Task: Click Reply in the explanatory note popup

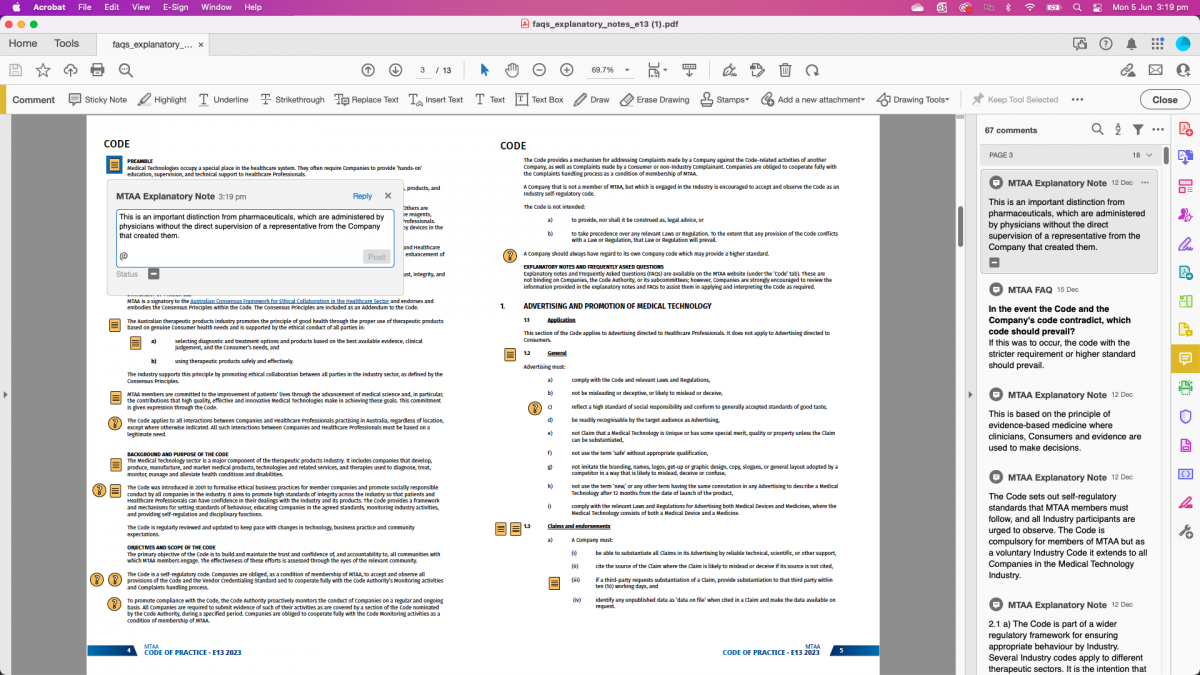Action: pos(362,196)
